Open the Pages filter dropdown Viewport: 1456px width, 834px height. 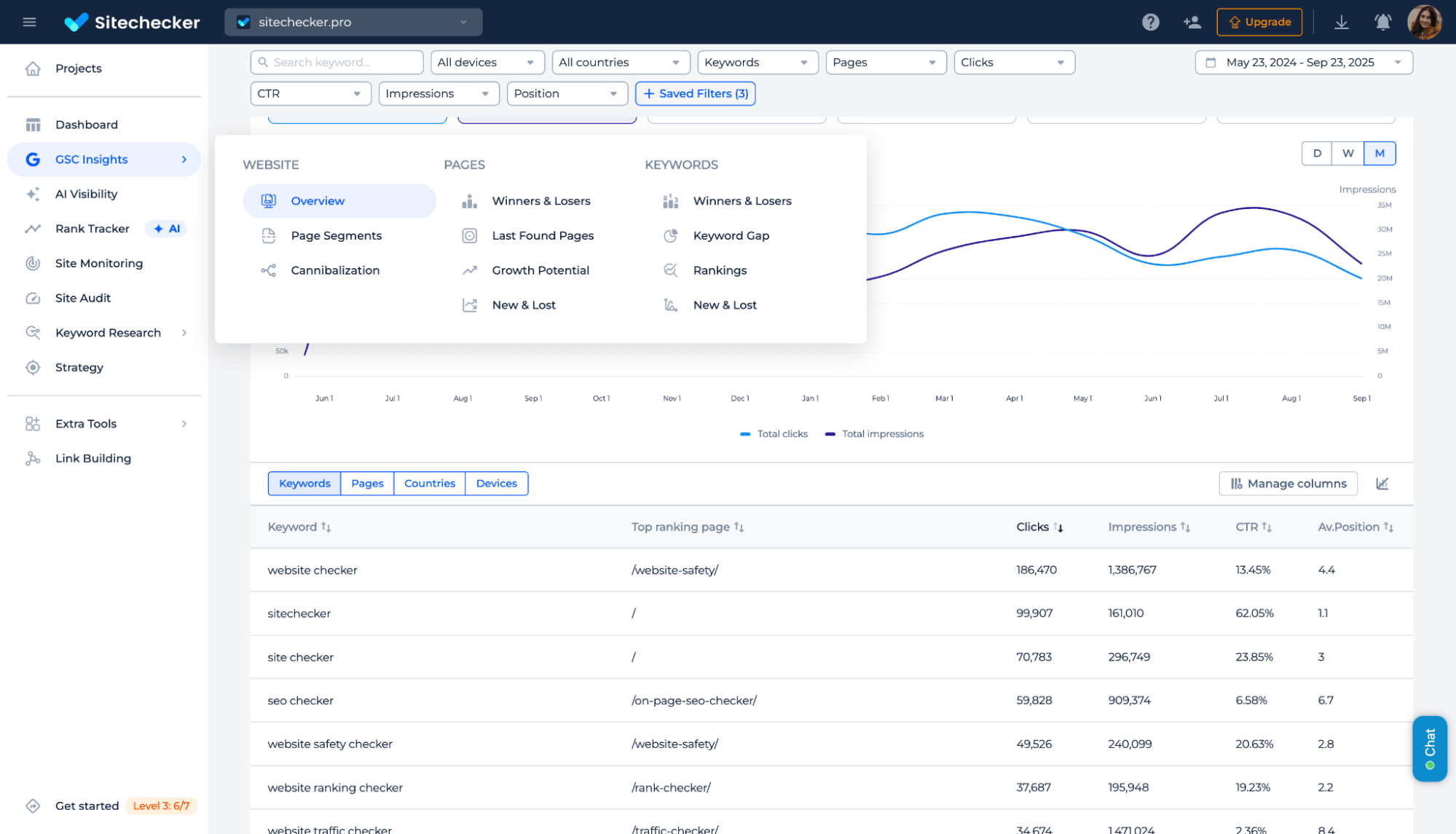[886, 63]
